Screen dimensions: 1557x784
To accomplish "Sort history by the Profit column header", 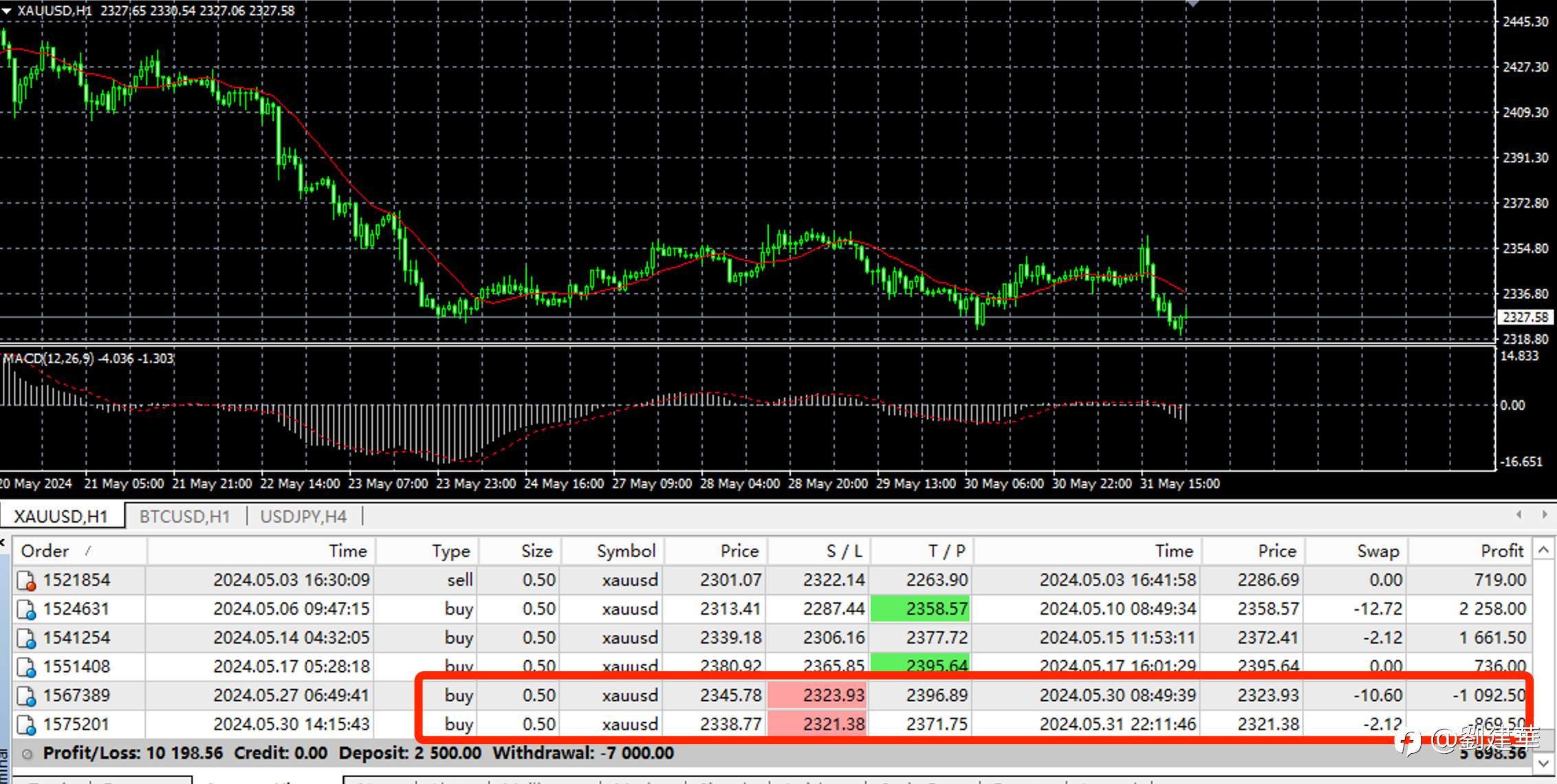I will point(1501,551).
